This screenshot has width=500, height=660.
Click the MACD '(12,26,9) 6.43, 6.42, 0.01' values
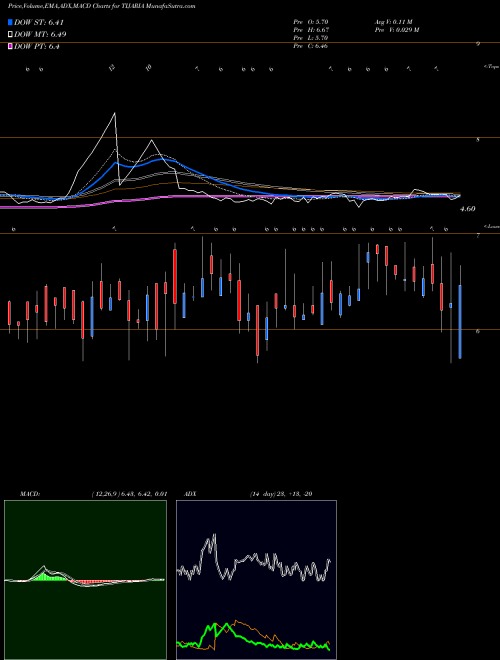pyautogui.click(x=129, y=494)
